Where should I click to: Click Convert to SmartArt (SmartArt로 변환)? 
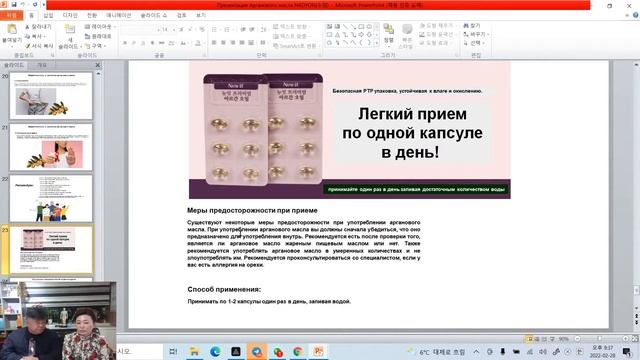(x=295, y=46)
